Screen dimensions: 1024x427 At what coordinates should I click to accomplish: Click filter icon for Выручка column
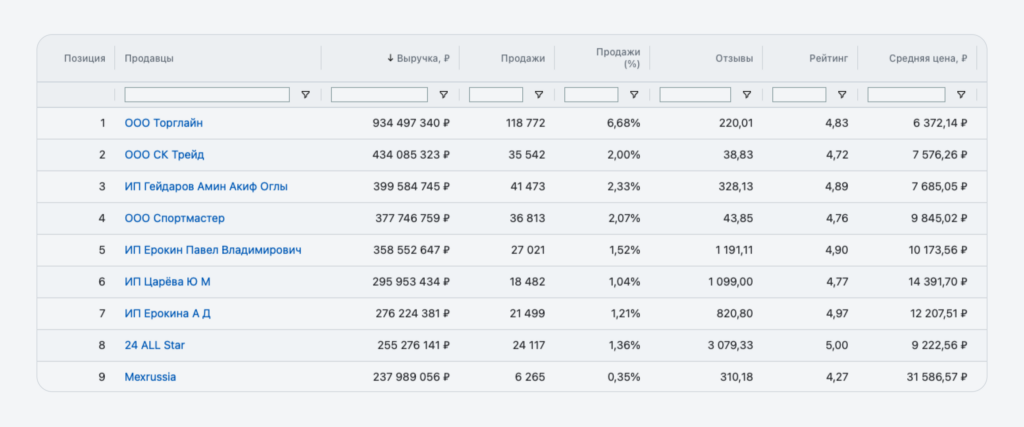443,95
